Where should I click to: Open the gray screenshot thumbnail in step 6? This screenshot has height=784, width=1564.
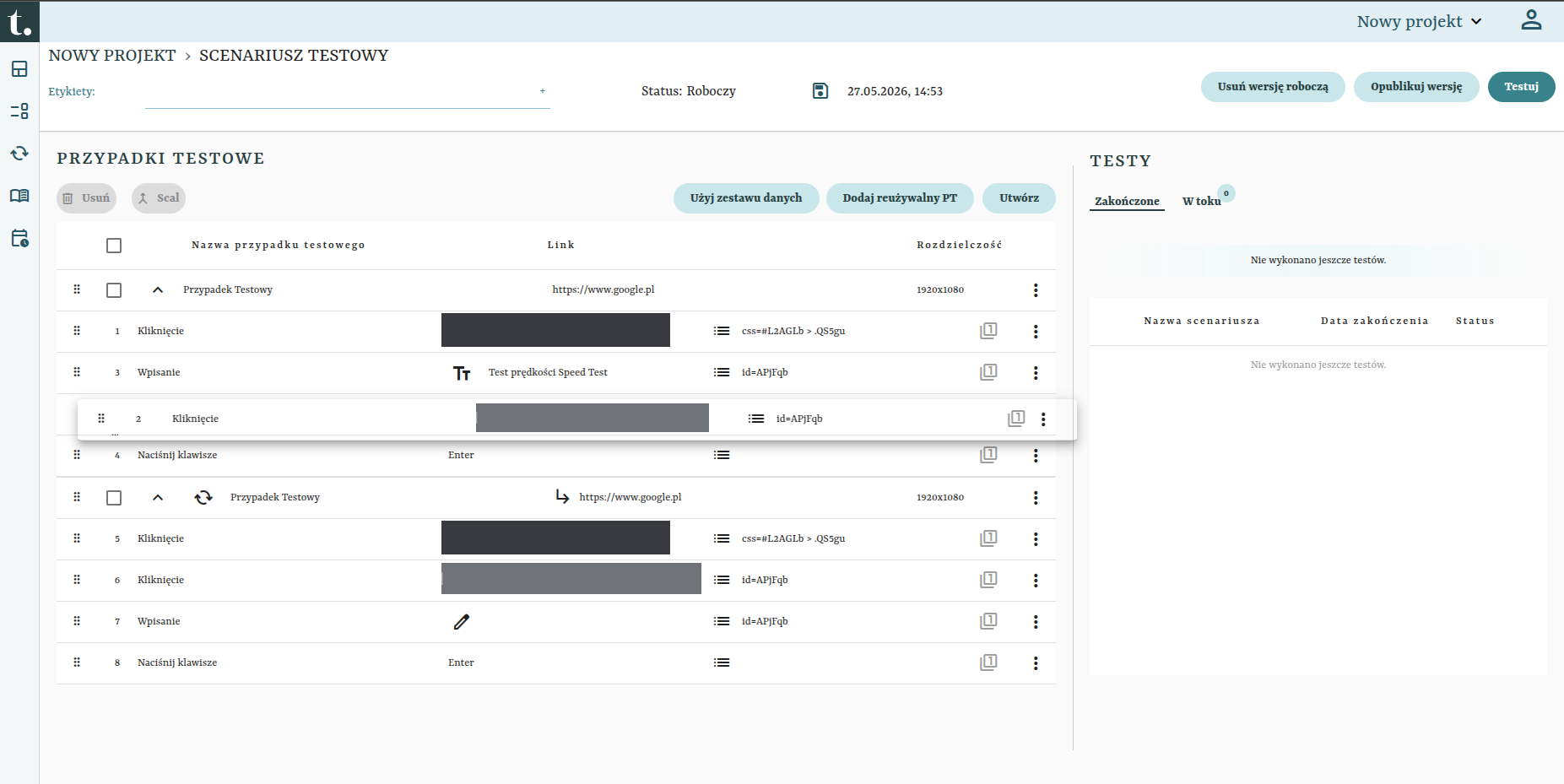pyautogui.click(x=571, y=579)
